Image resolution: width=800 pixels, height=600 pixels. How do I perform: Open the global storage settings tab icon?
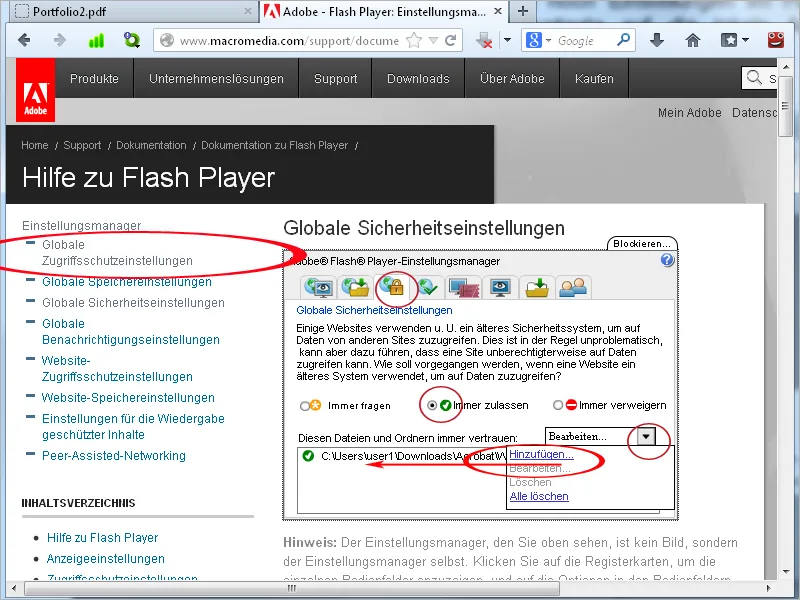click(356, 287)
